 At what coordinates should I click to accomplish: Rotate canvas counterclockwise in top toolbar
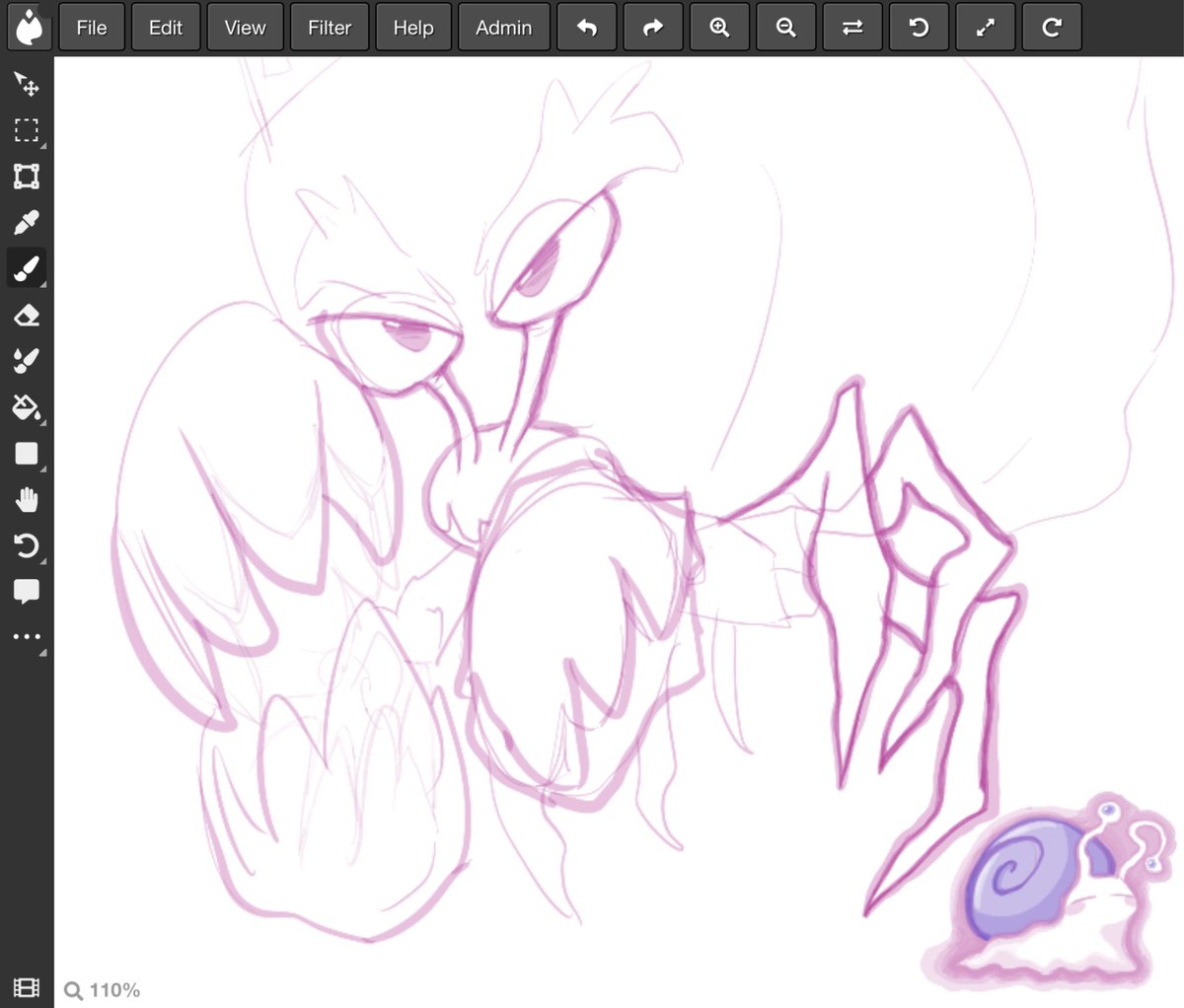[919, 28]
